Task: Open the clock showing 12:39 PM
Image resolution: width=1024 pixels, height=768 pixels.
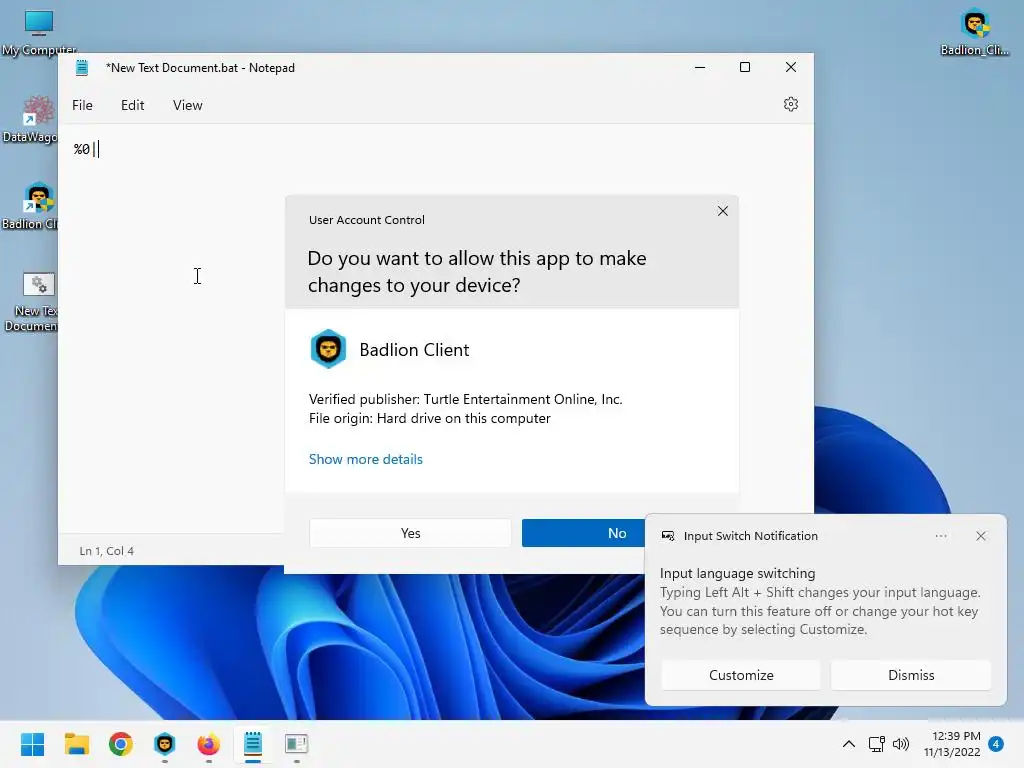Action: pyautogui.click(x=952, y=744)
